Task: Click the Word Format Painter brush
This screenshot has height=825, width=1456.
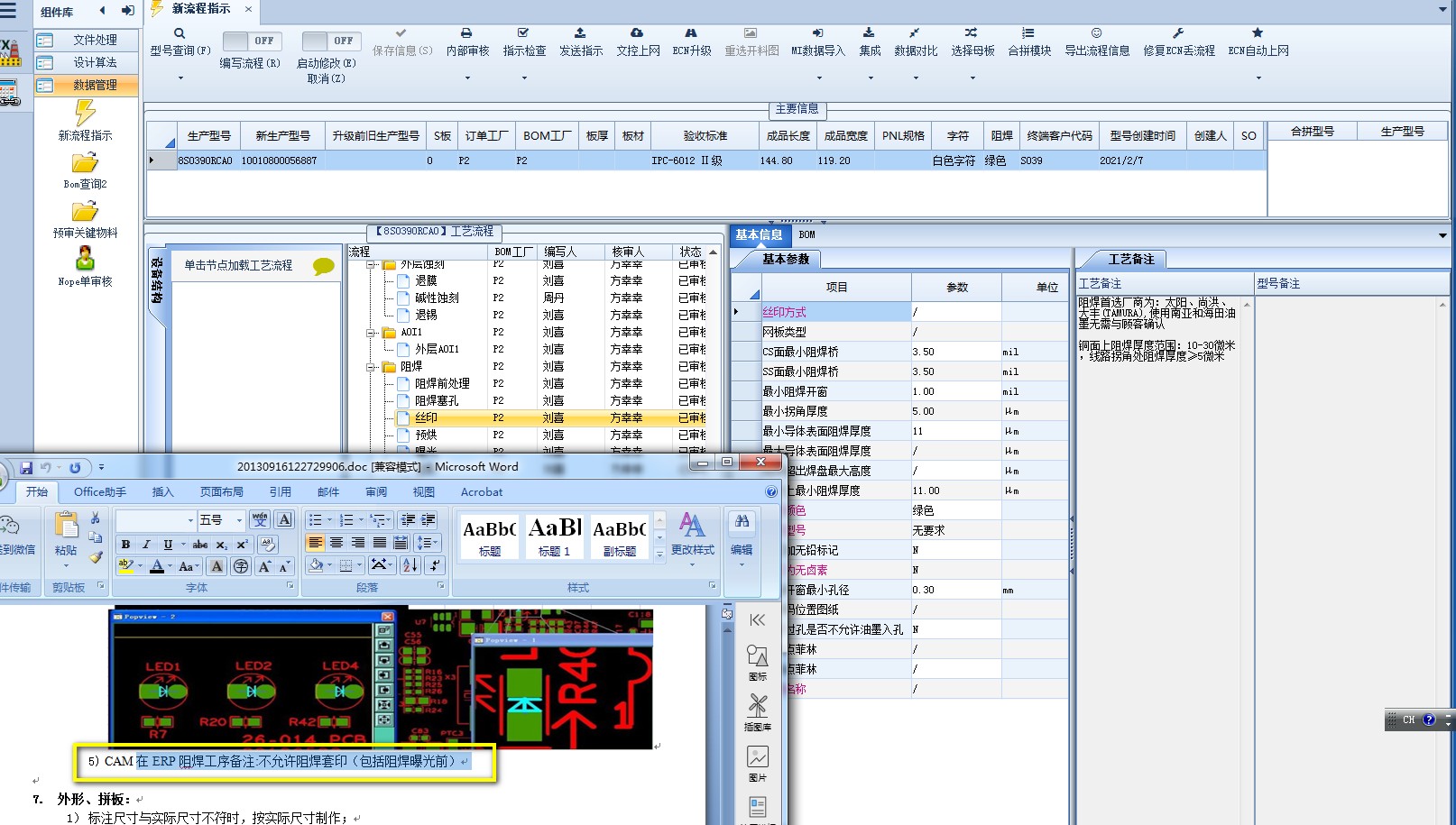Action: click(x=96, y=557)
